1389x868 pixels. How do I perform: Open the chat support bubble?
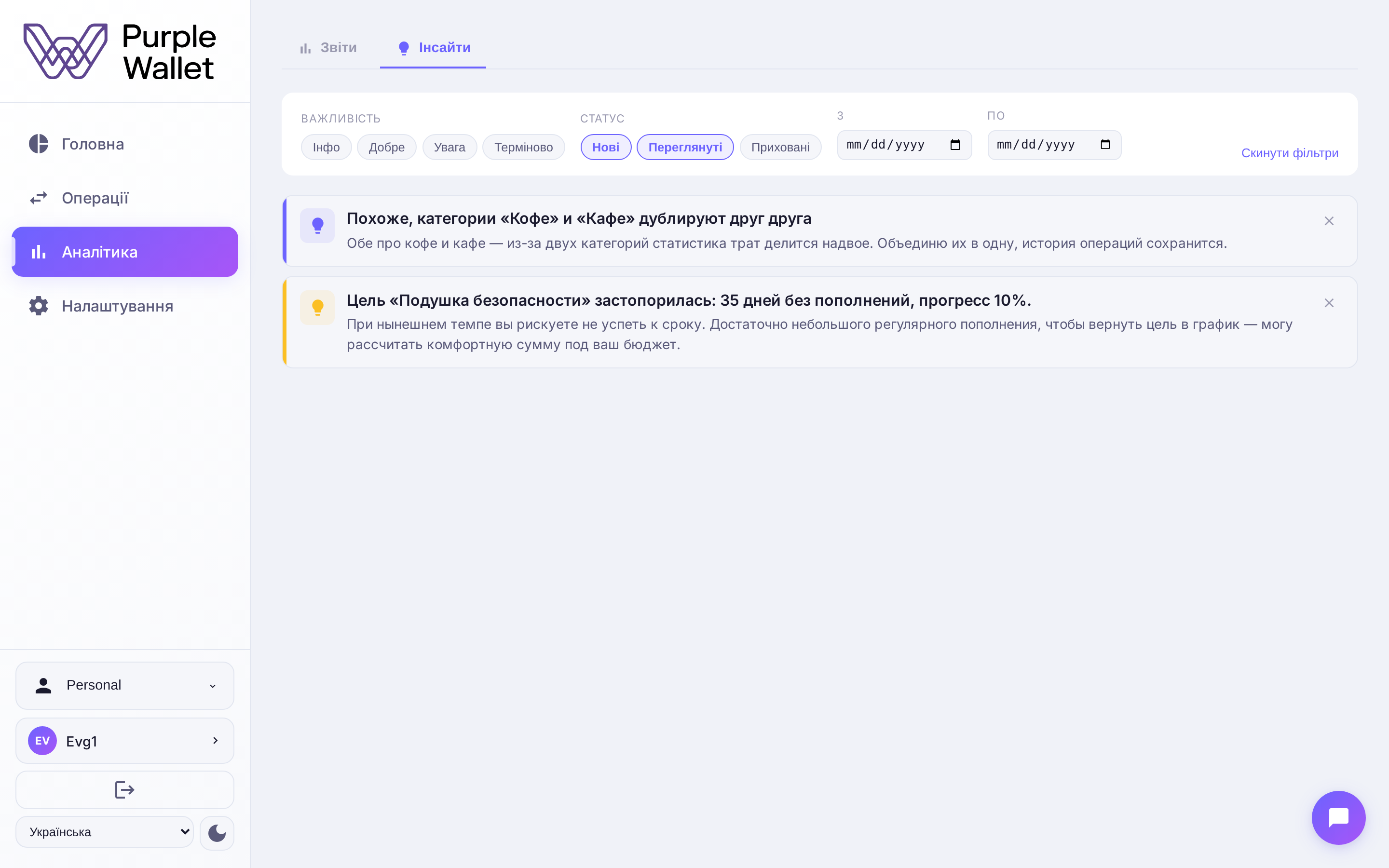(1338, 817)
